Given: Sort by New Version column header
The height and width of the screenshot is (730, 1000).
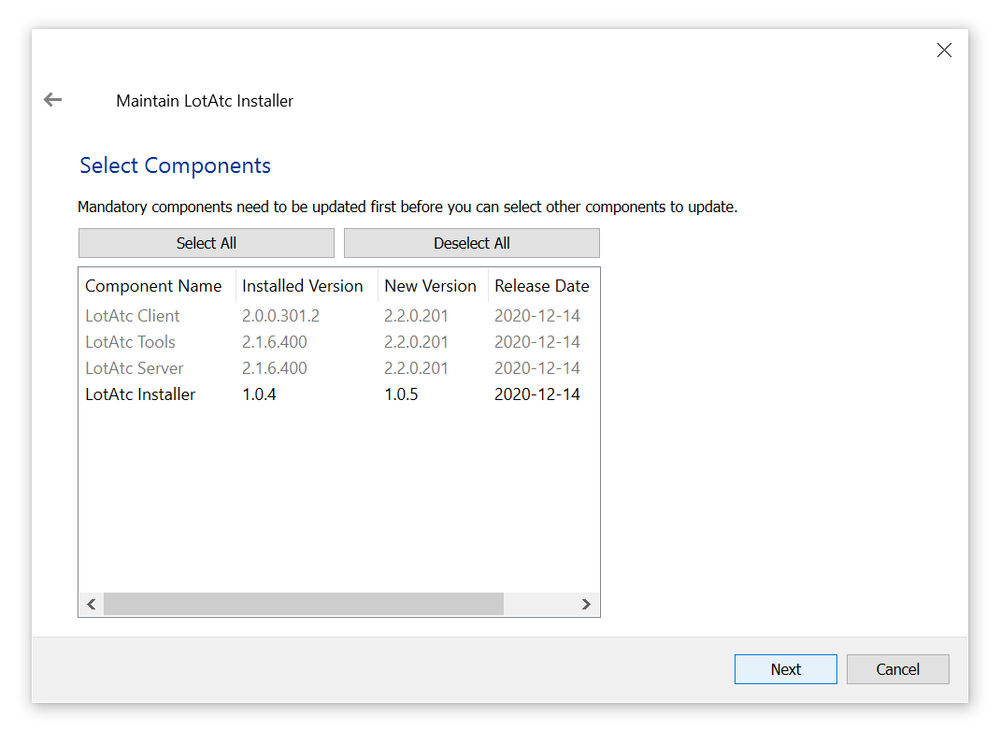Looking at the screenshot, I should [x=433, y=286].
